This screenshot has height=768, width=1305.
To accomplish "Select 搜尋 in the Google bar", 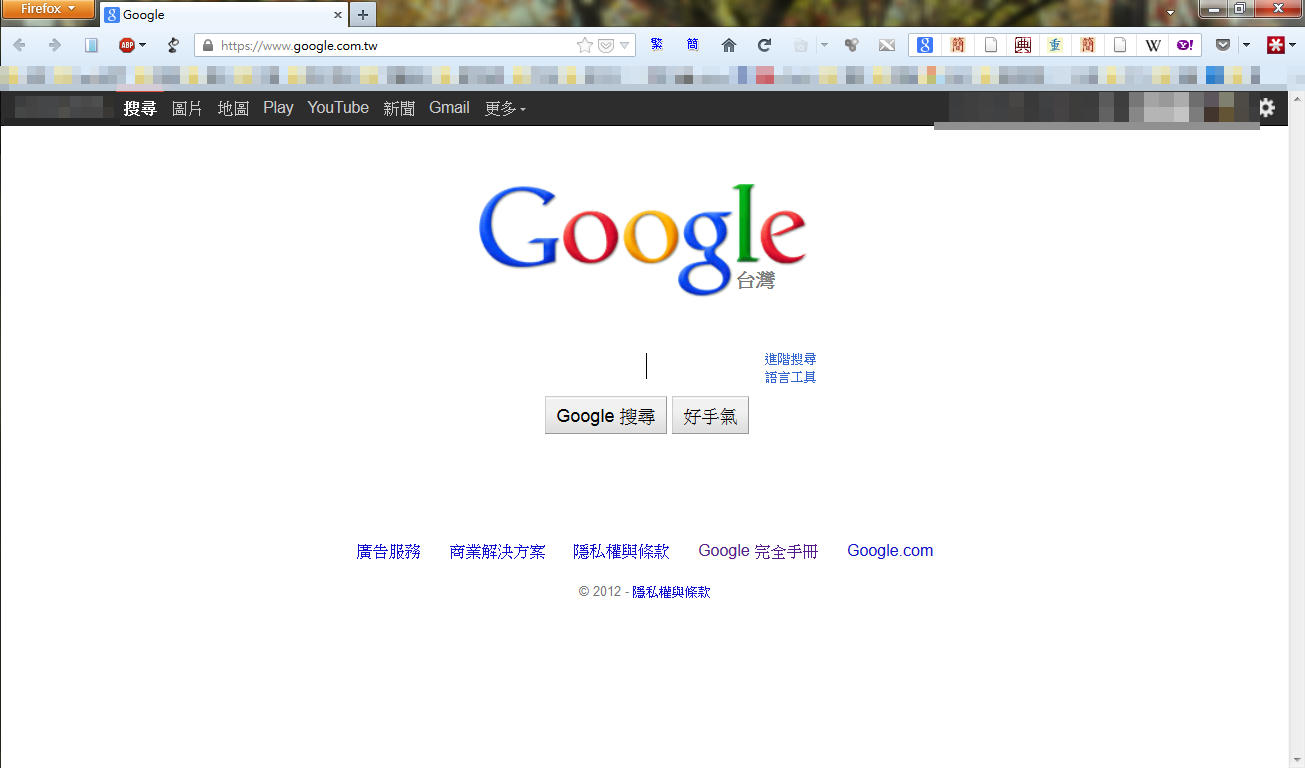I will point(140,108).
